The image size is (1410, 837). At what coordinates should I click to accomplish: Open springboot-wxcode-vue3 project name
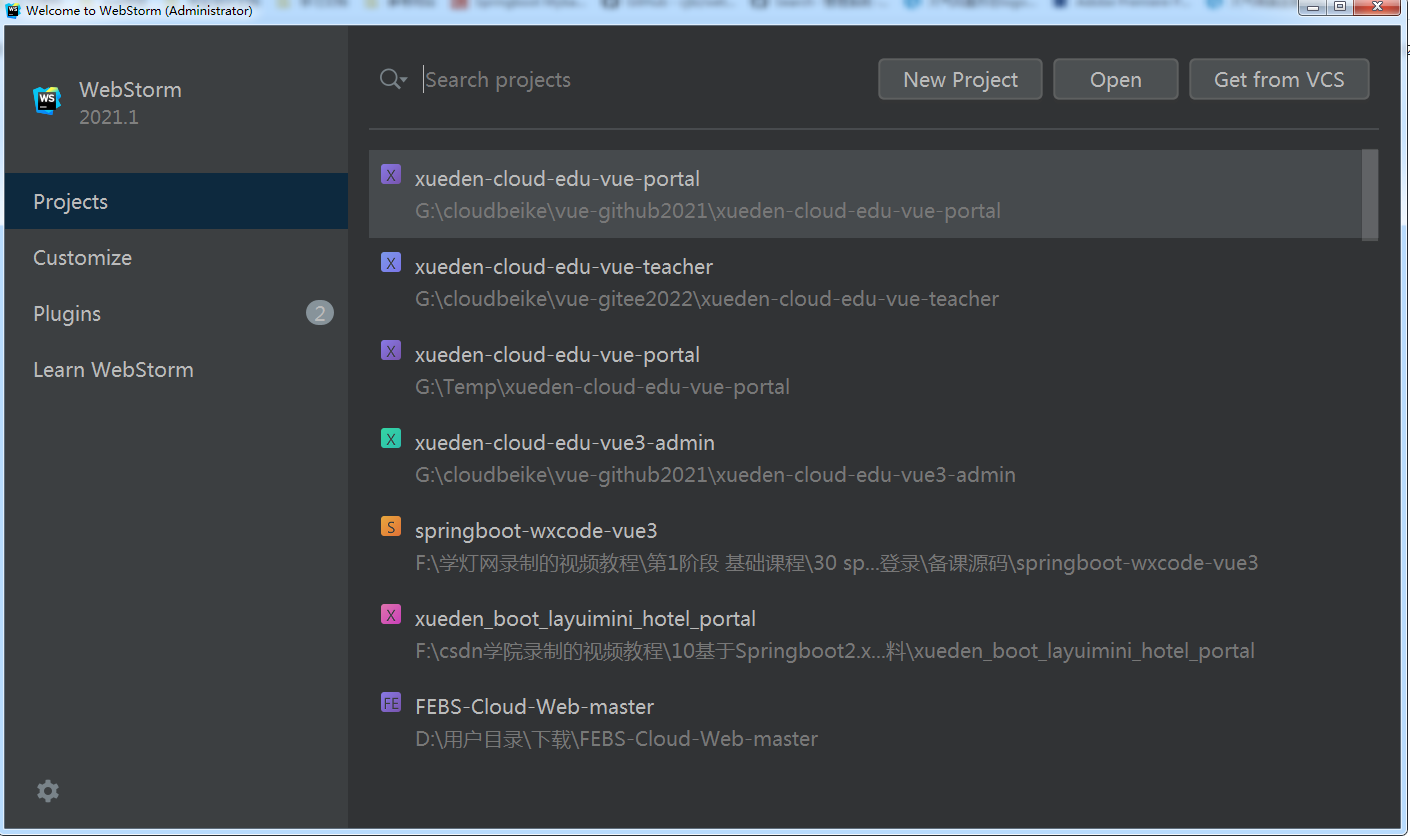coord(536,531)
